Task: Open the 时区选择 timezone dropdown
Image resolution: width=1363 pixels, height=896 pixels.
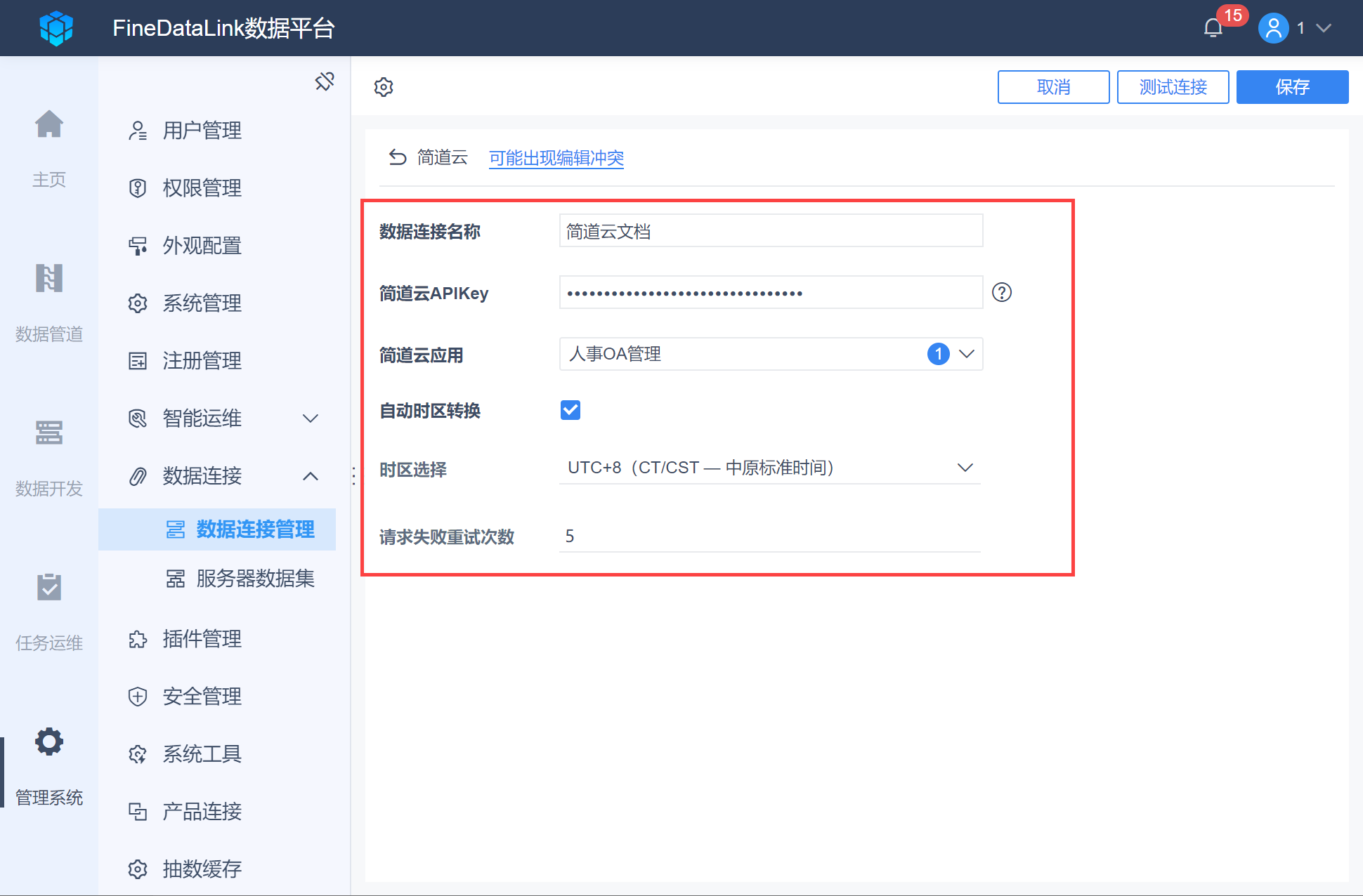Action: click(769, 468)
